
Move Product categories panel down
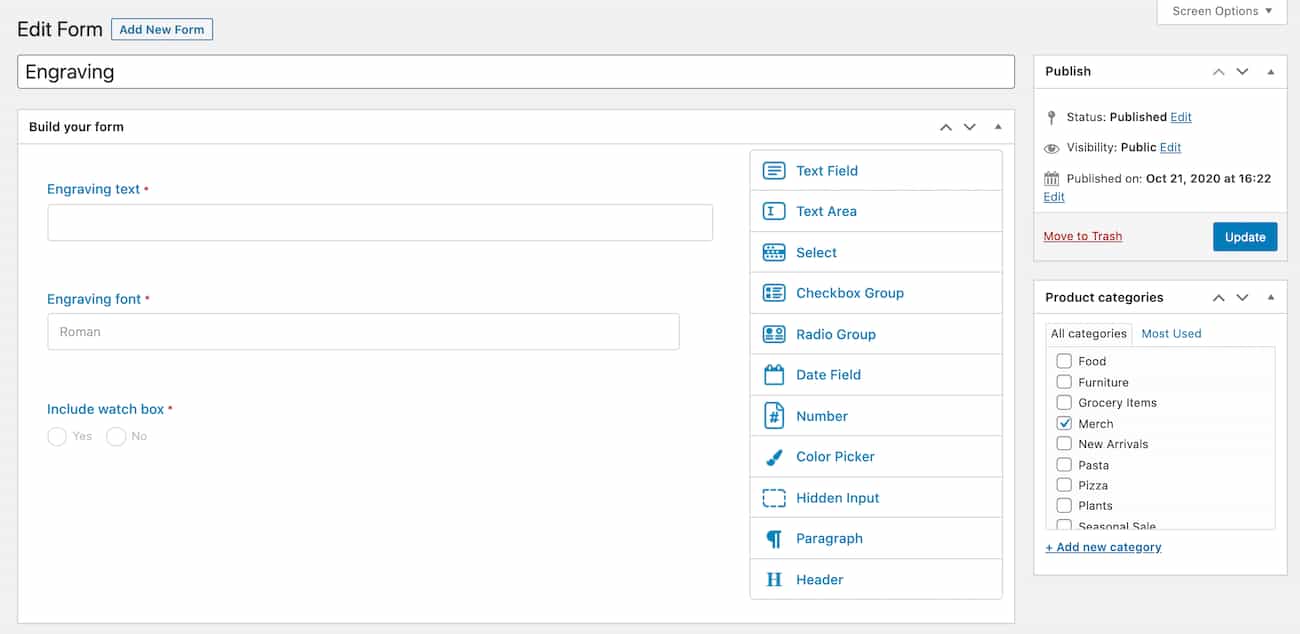pyautogui.click(x=1242, y=297)
